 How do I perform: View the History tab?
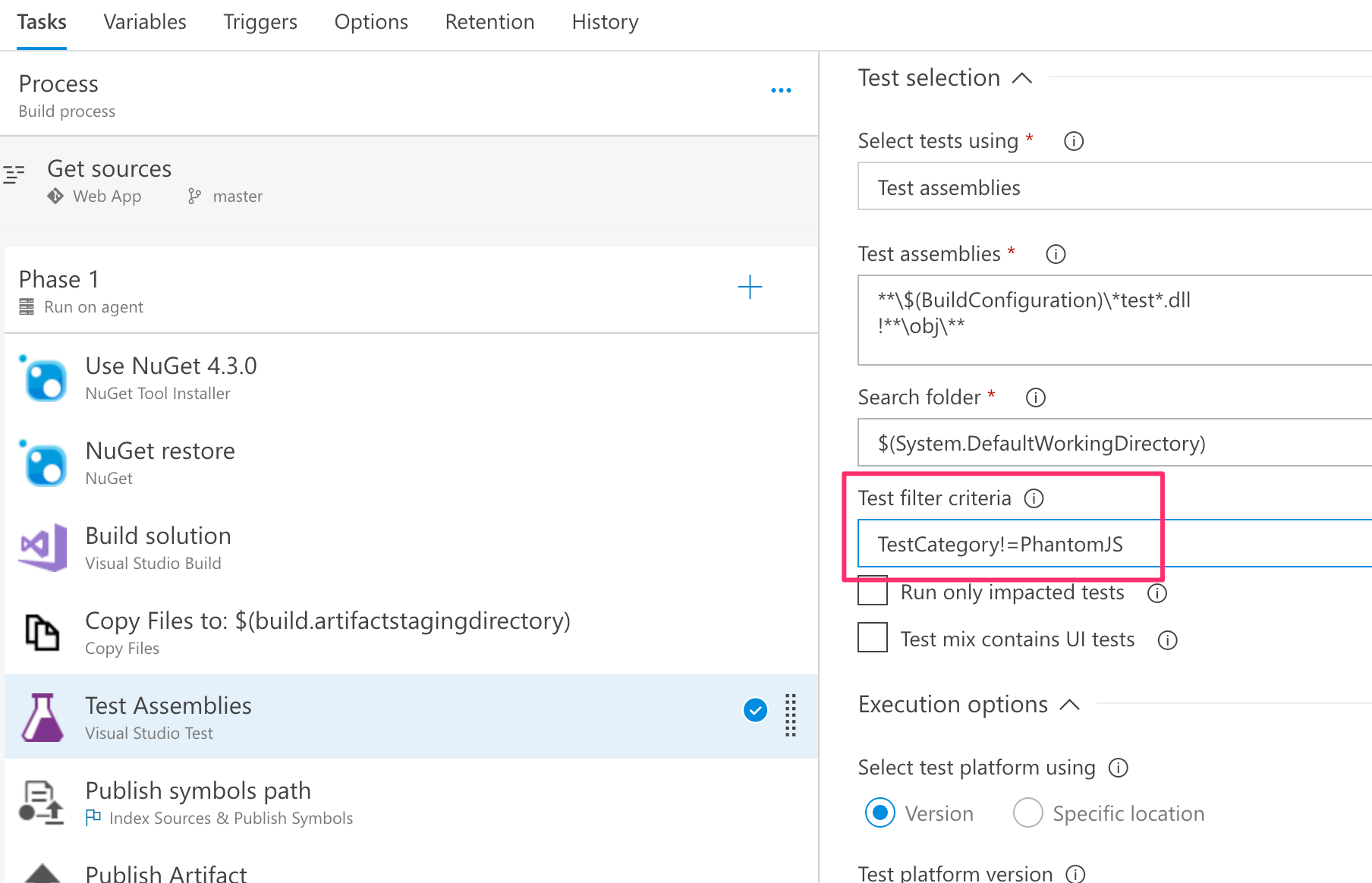tap(606, 22)
